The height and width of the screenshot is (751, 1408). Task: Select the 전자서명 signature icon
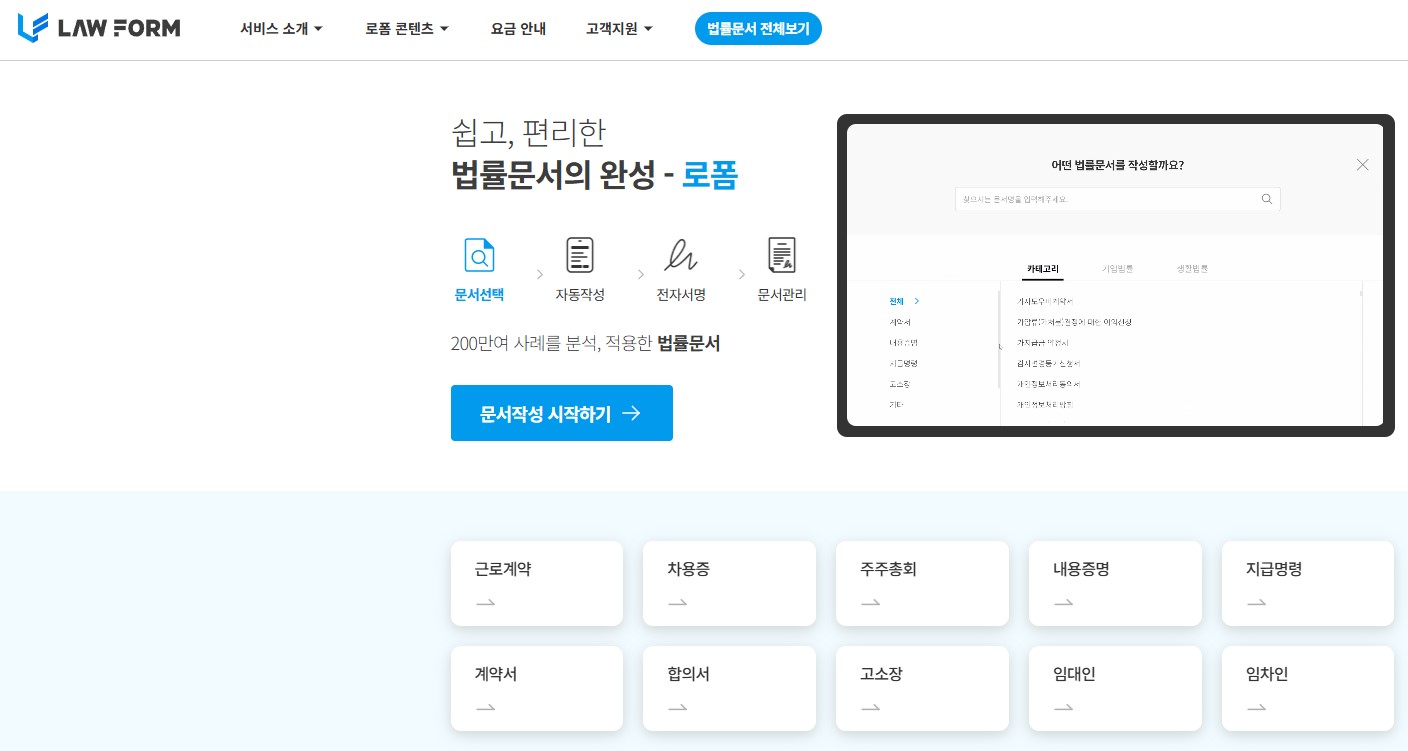point(681,255)
